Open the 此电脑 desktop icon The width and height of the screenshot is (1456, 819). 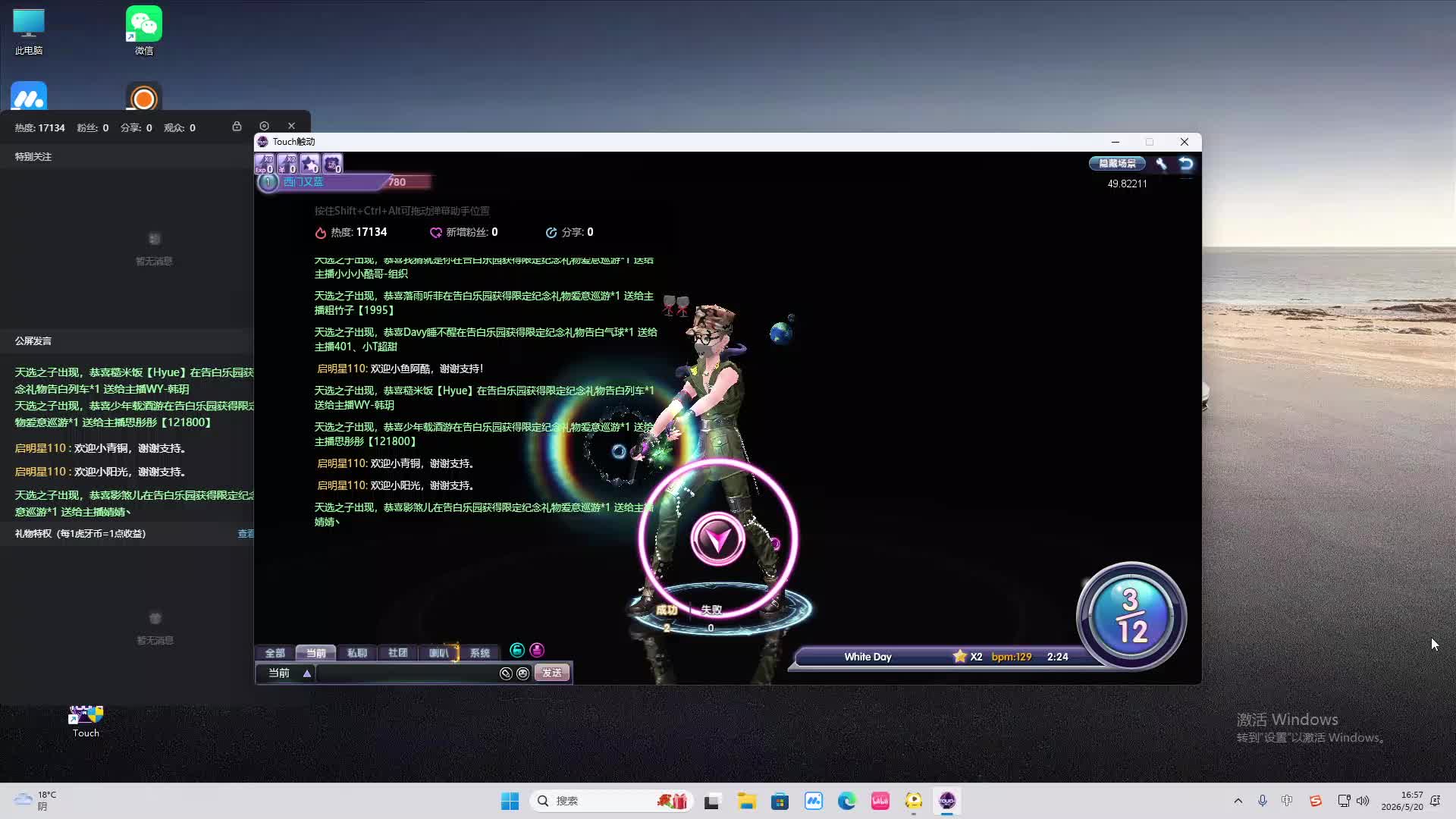(x=29, y=32)
